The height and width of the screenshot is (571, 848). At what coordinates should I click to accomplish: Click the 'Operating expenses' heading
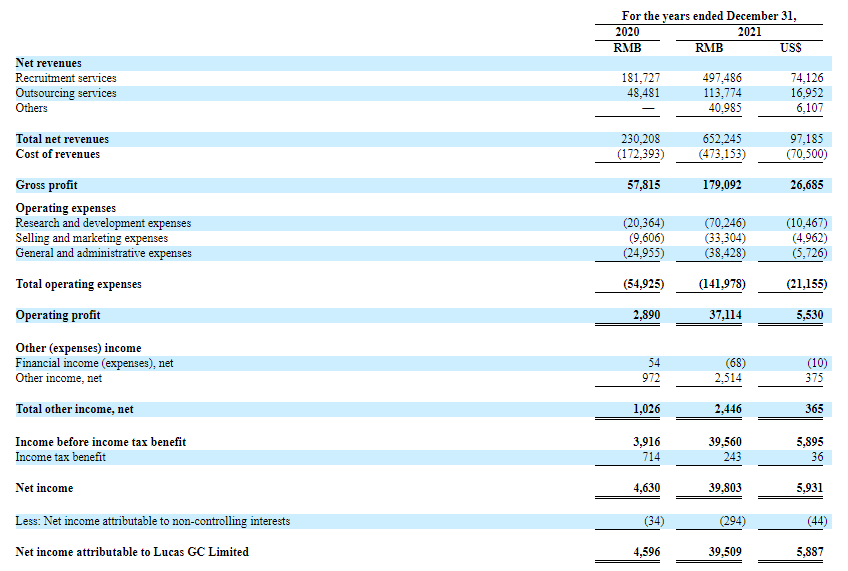[x=65, y=208]
